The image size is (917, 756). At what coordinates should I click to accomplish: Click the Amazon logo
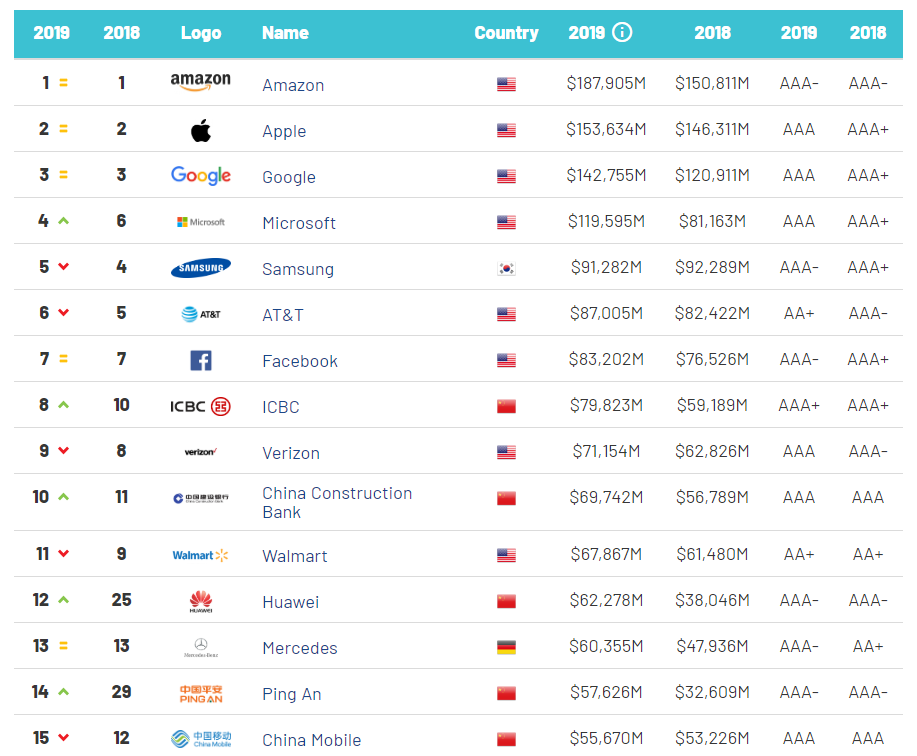(x=201, y=82)
